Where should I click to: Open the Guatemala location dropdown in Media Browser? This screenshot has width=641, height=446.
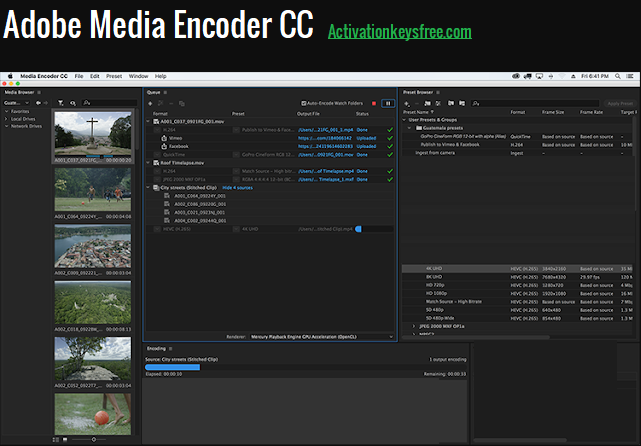coord(16,103)
